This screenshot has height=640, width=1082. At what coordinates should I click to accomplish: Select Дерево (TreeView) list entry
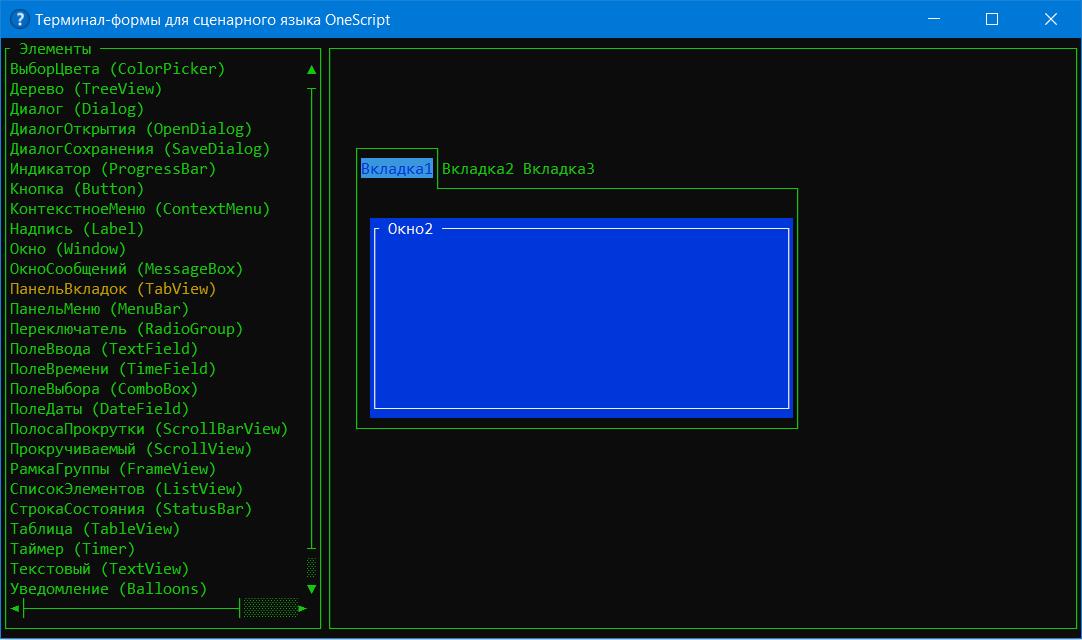tap(85, 89)
